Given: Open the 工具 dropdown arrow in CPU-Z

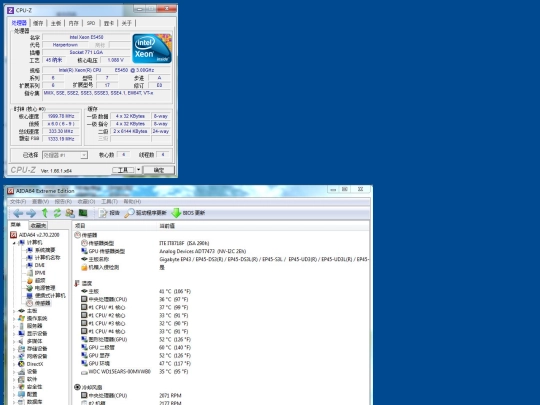Looking at the screenshot, I should (x=138, y=170).
